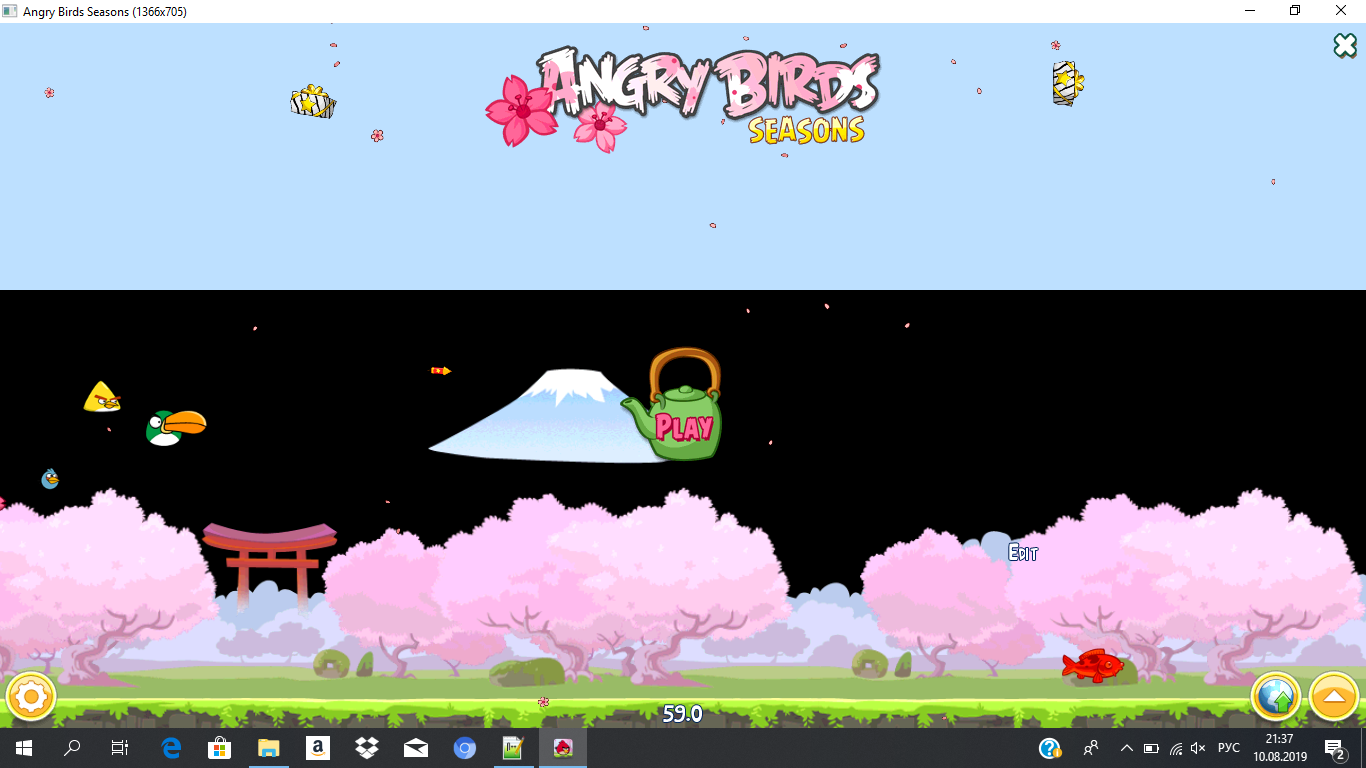The image size is (1366, 768).
Task: Click the yellow triangle bird
Action: [102, 397]
